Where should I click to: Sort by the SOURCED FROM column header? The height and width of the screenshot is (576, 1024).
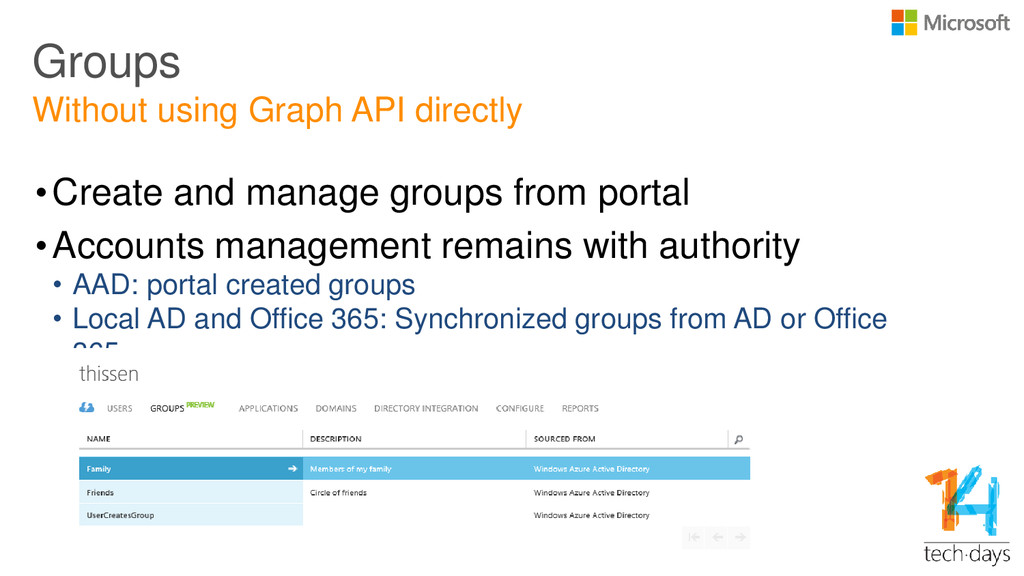pyautogui.click(x=564, y=439)
